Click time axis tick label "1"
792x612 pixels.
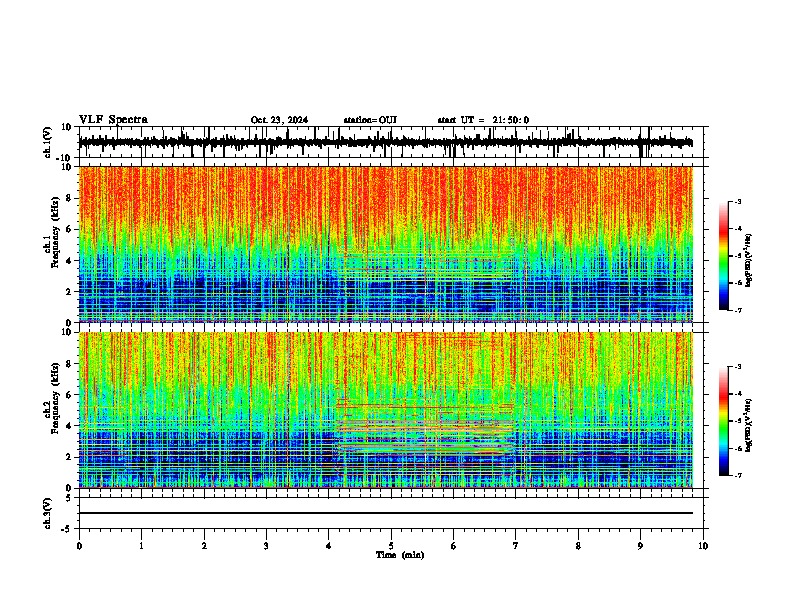[x=141, y=546]
